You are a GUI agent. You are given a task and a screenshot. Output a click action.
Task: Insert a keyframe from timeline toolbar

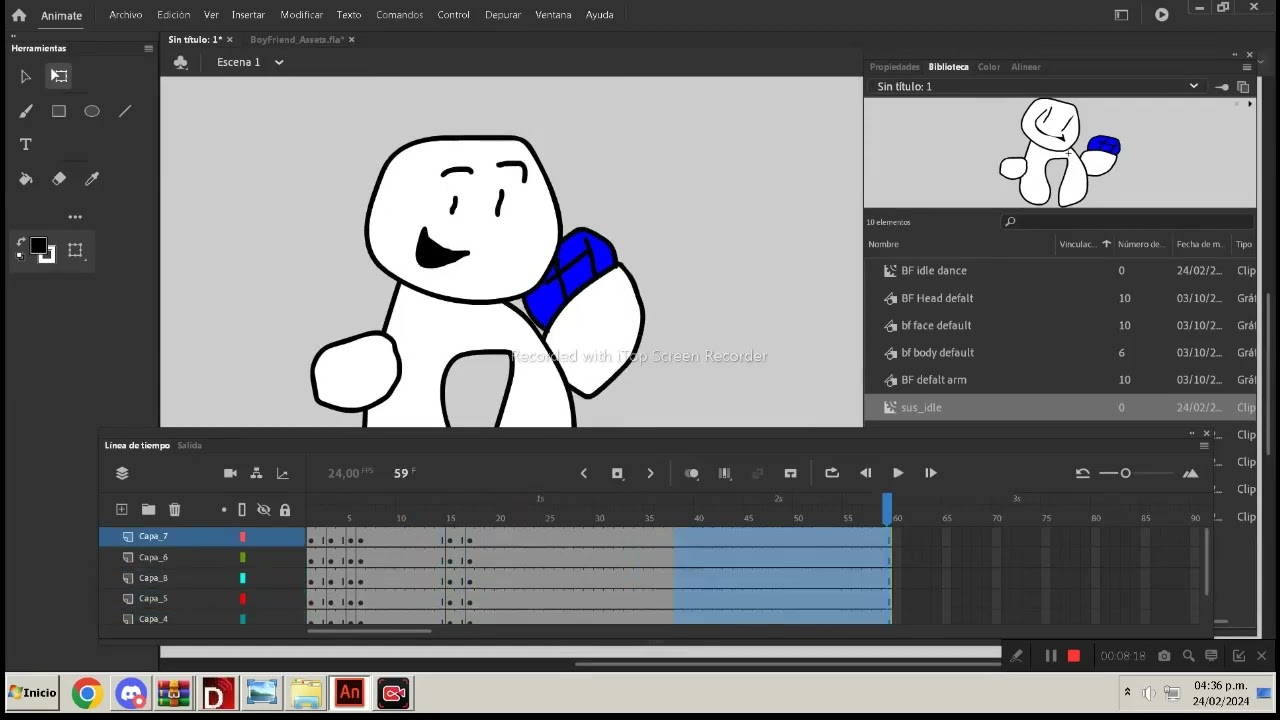pos(617,473)
